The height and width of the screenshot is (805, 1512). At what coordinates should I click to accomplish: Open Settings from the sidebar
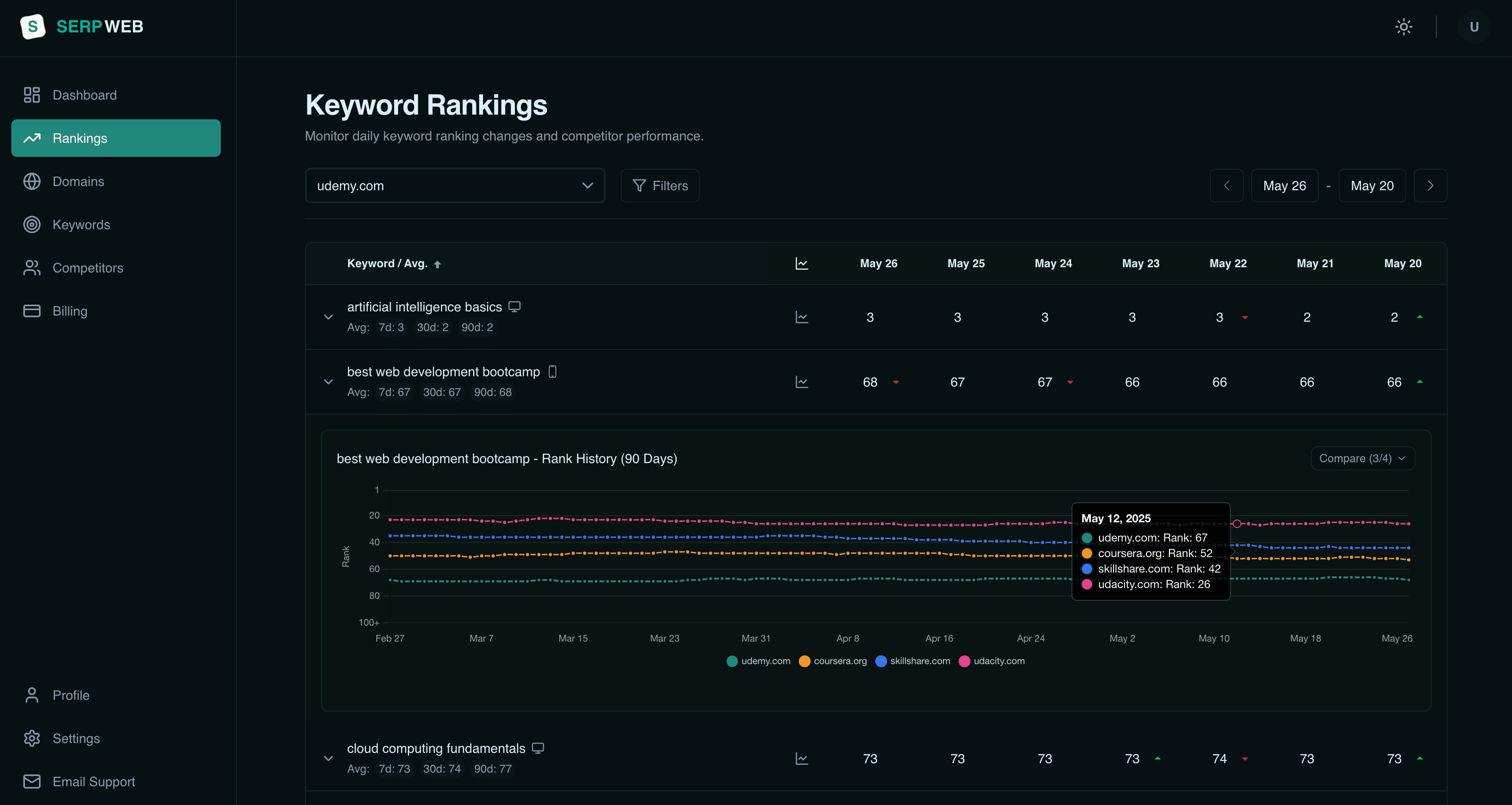[x=116, y=739]
